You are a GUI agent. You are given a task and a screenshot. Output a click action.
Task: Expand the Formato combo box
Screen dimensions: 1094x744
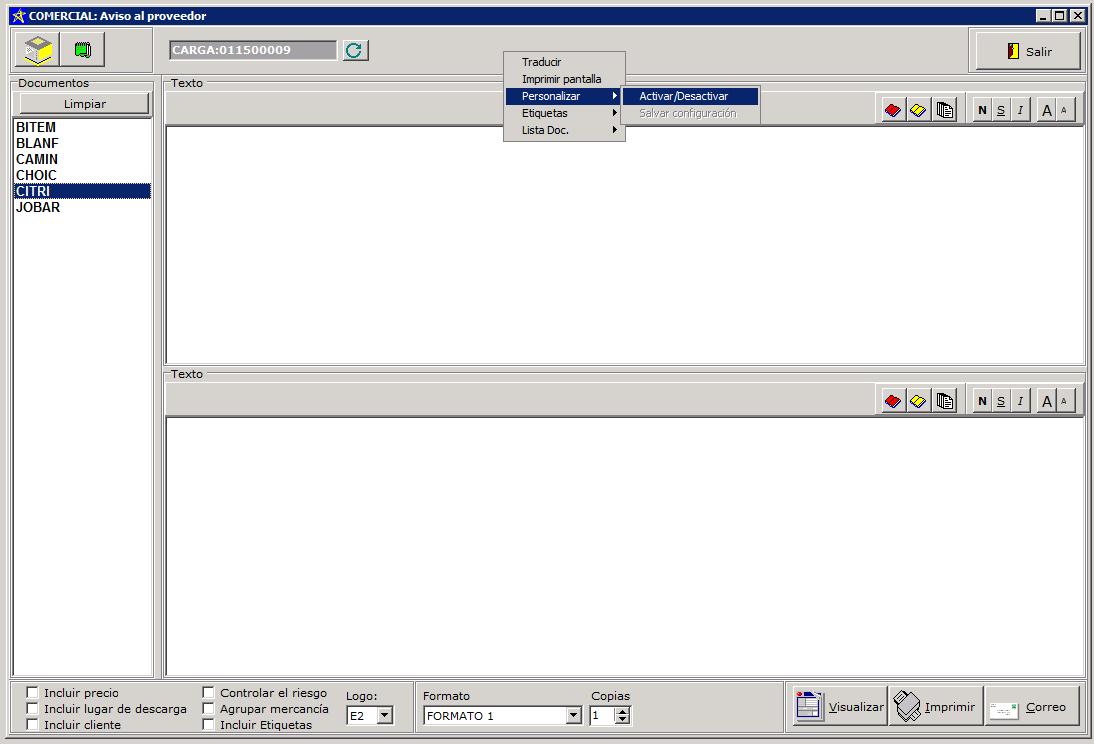(573, 715)
